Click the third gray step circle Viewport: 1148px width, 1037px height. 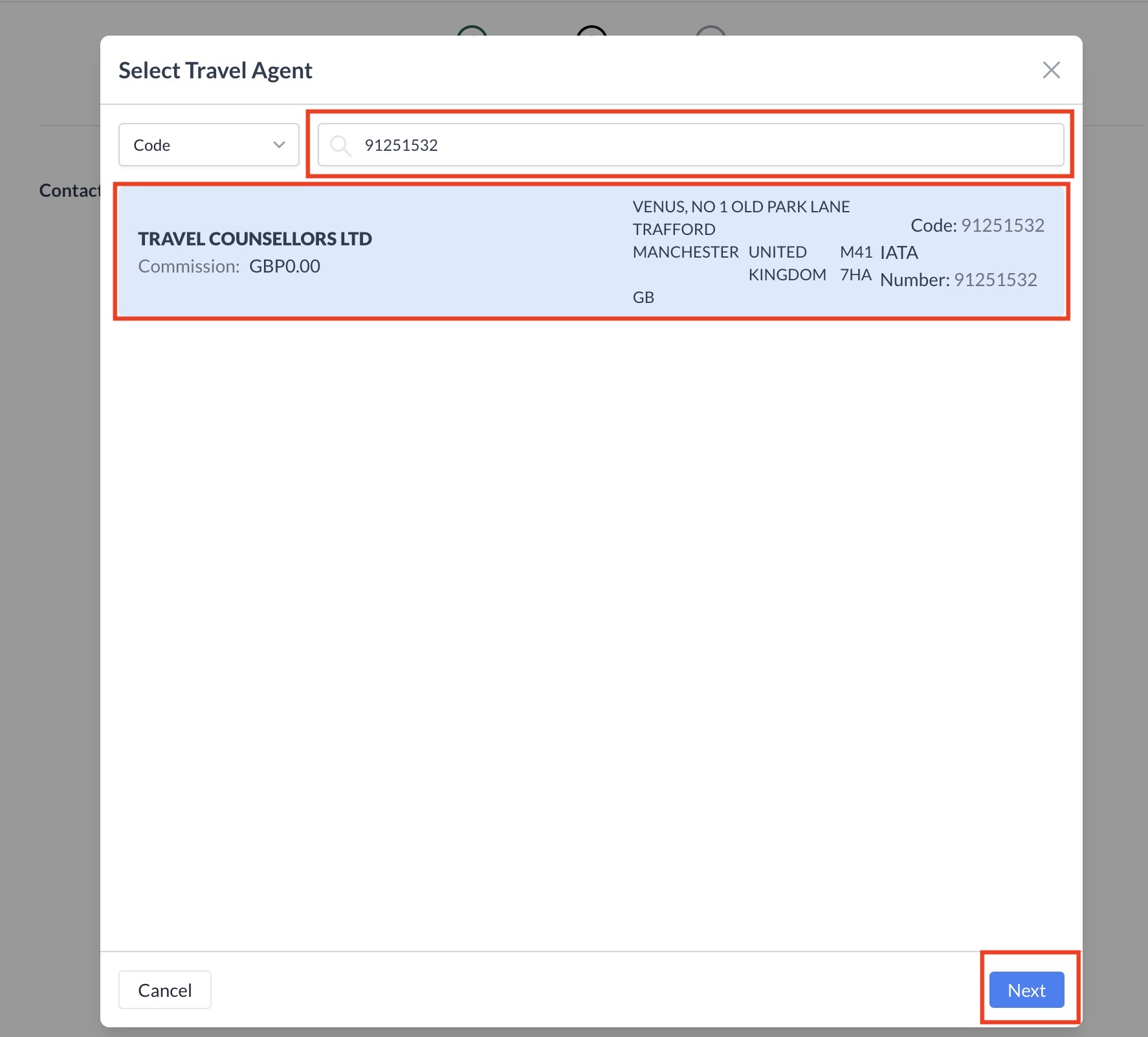[711, 30]
